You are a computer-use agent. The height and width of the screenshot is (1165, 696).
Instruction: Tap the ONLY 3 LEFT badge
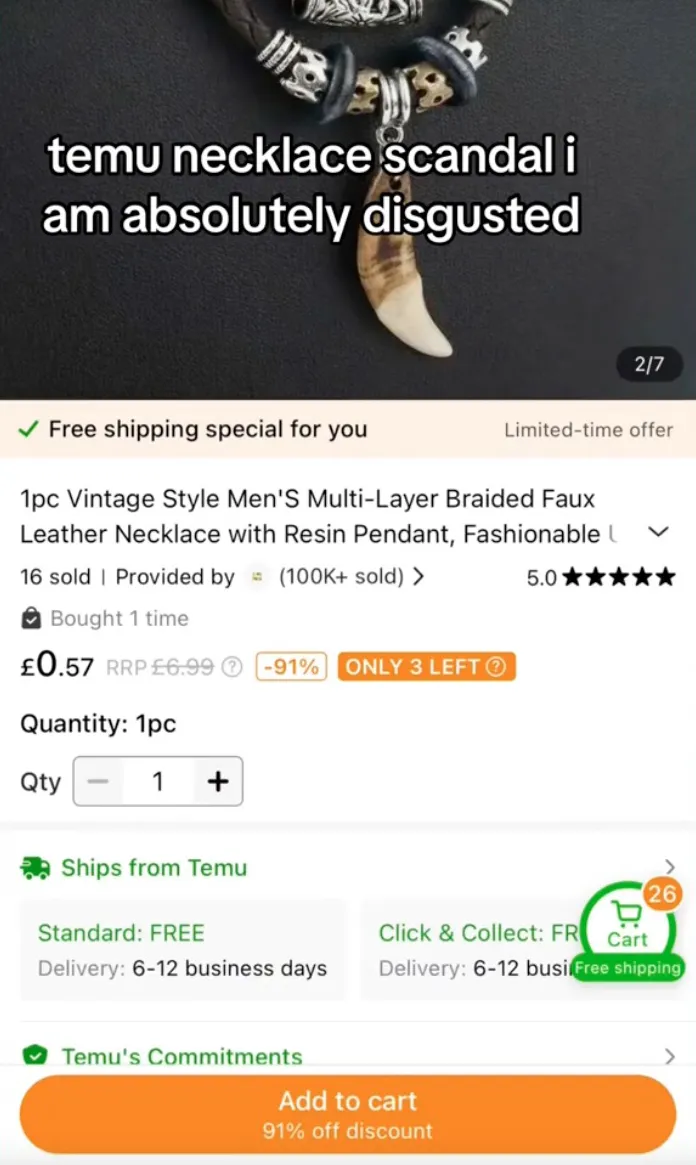426,666
